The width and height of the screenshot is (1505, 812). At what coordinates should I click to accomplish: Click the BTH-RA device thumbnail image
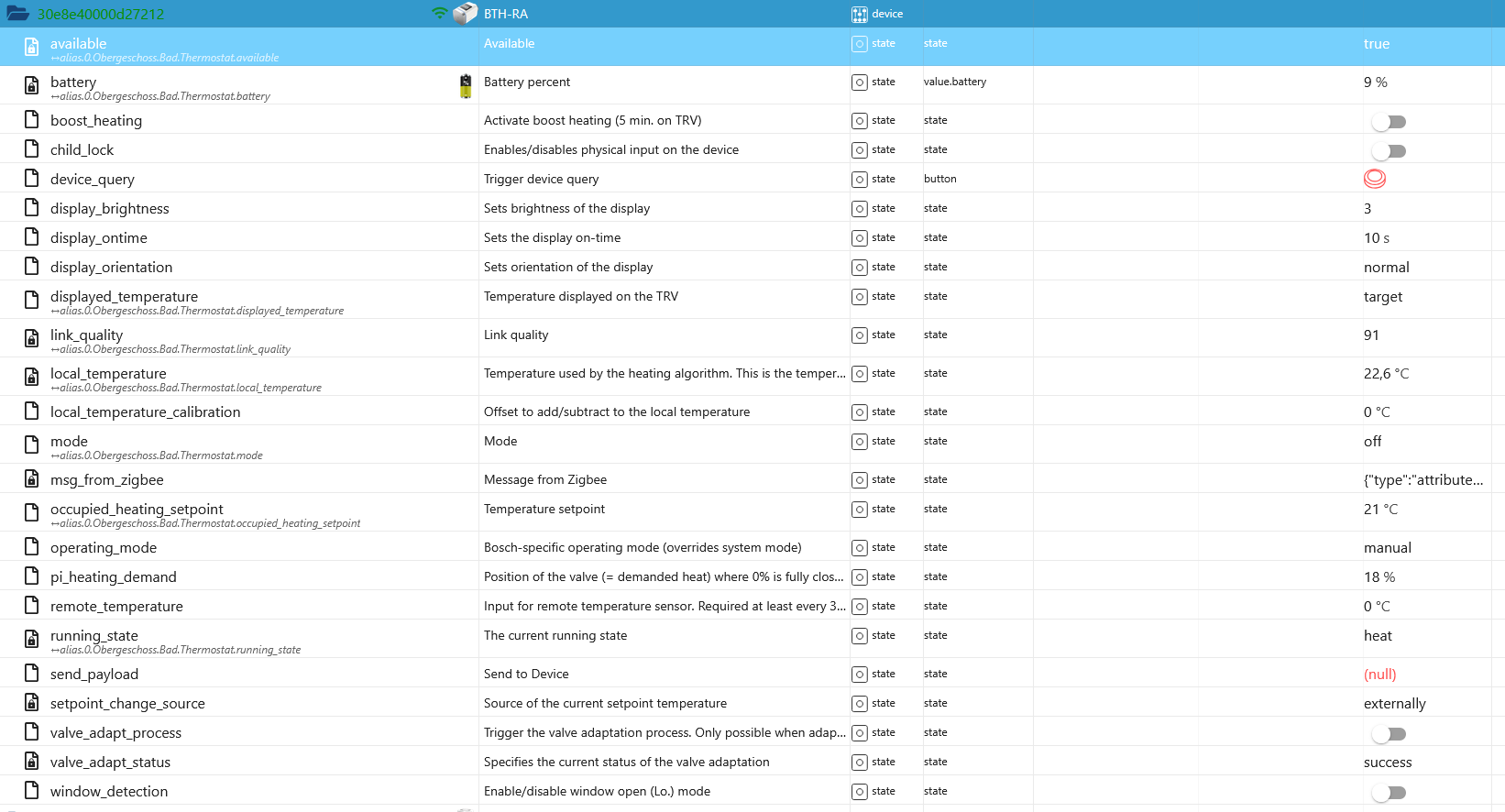tap(466, 14)
